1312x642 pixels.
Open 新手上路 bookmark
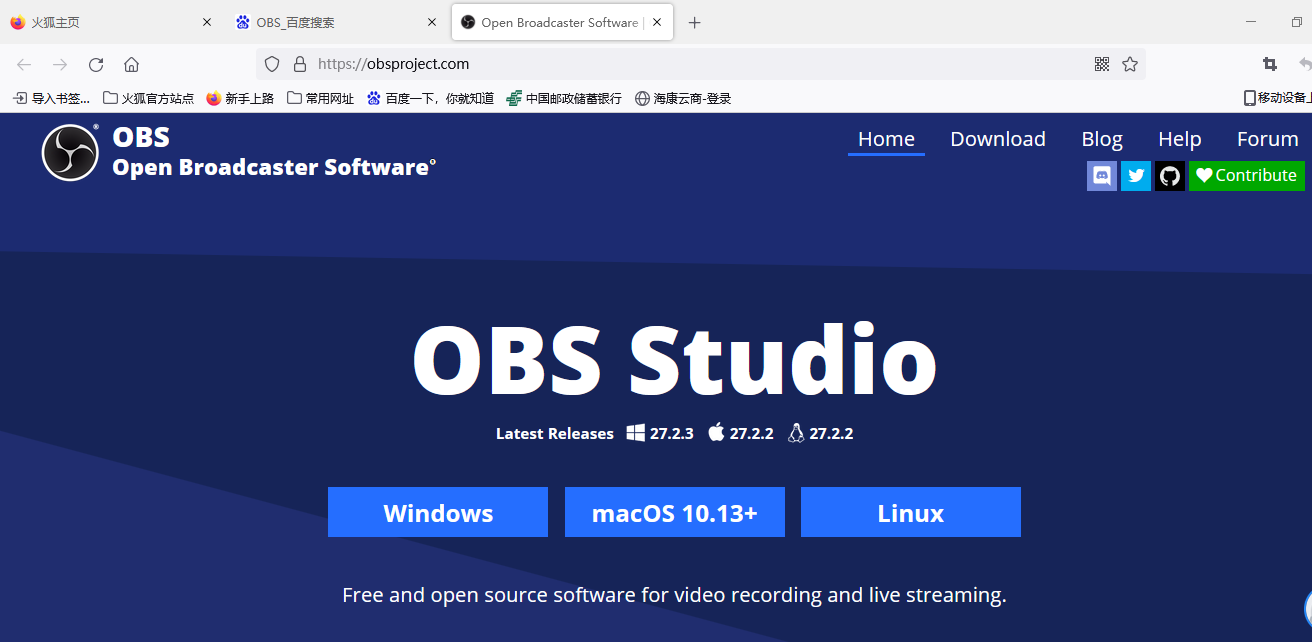pyautogui.click(x=240, y=98)
